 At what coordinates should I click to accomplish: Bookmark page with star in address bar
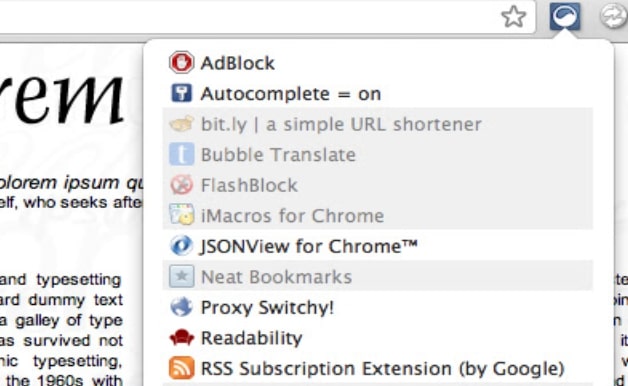point(513,17)
